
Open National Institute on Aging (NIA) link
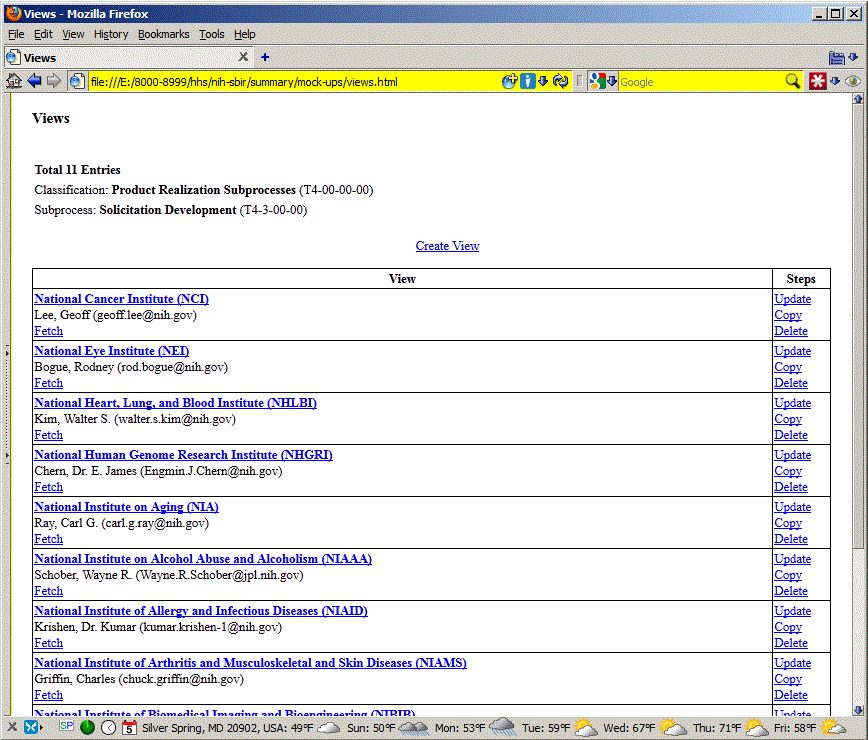click(126, 507)
